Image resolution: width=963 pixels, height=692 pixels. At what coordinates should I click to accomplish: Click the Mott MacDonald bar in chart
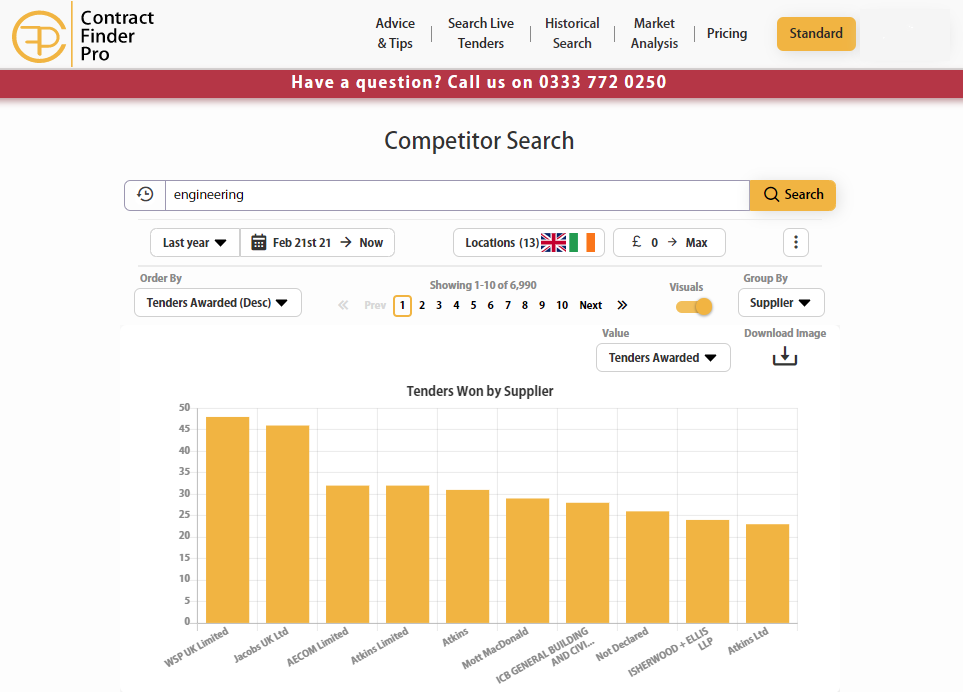(x=528, y=561)
